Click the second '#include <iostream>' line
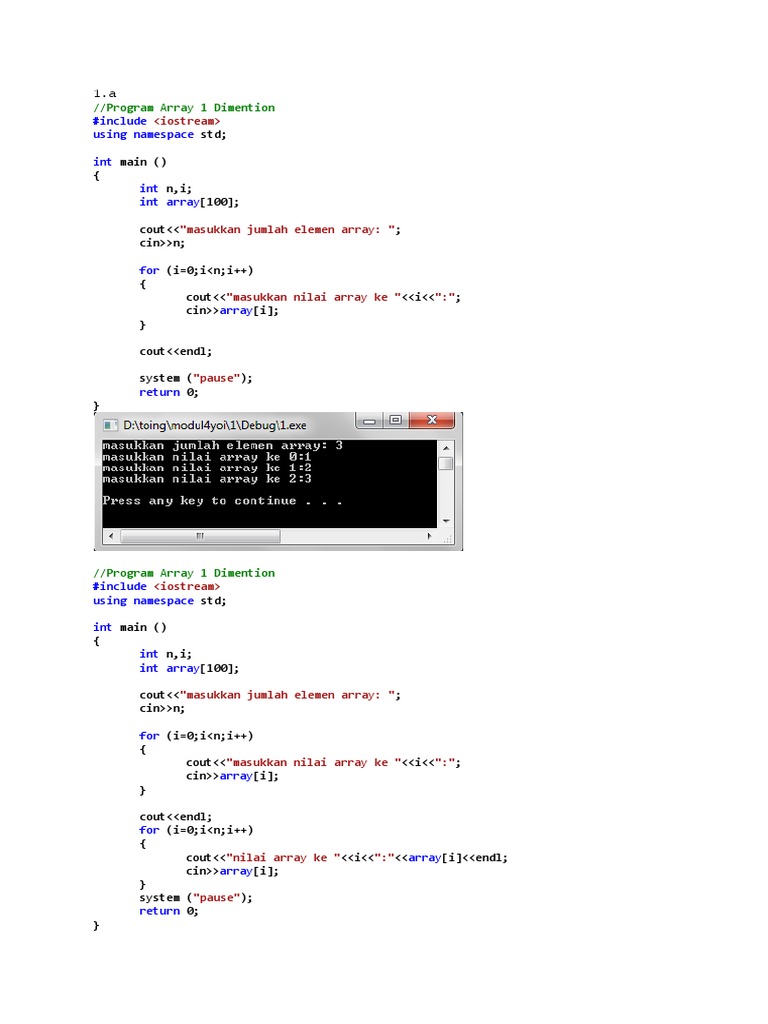The height and width of the screenshot is (1024, 768). tap(156, 586)
